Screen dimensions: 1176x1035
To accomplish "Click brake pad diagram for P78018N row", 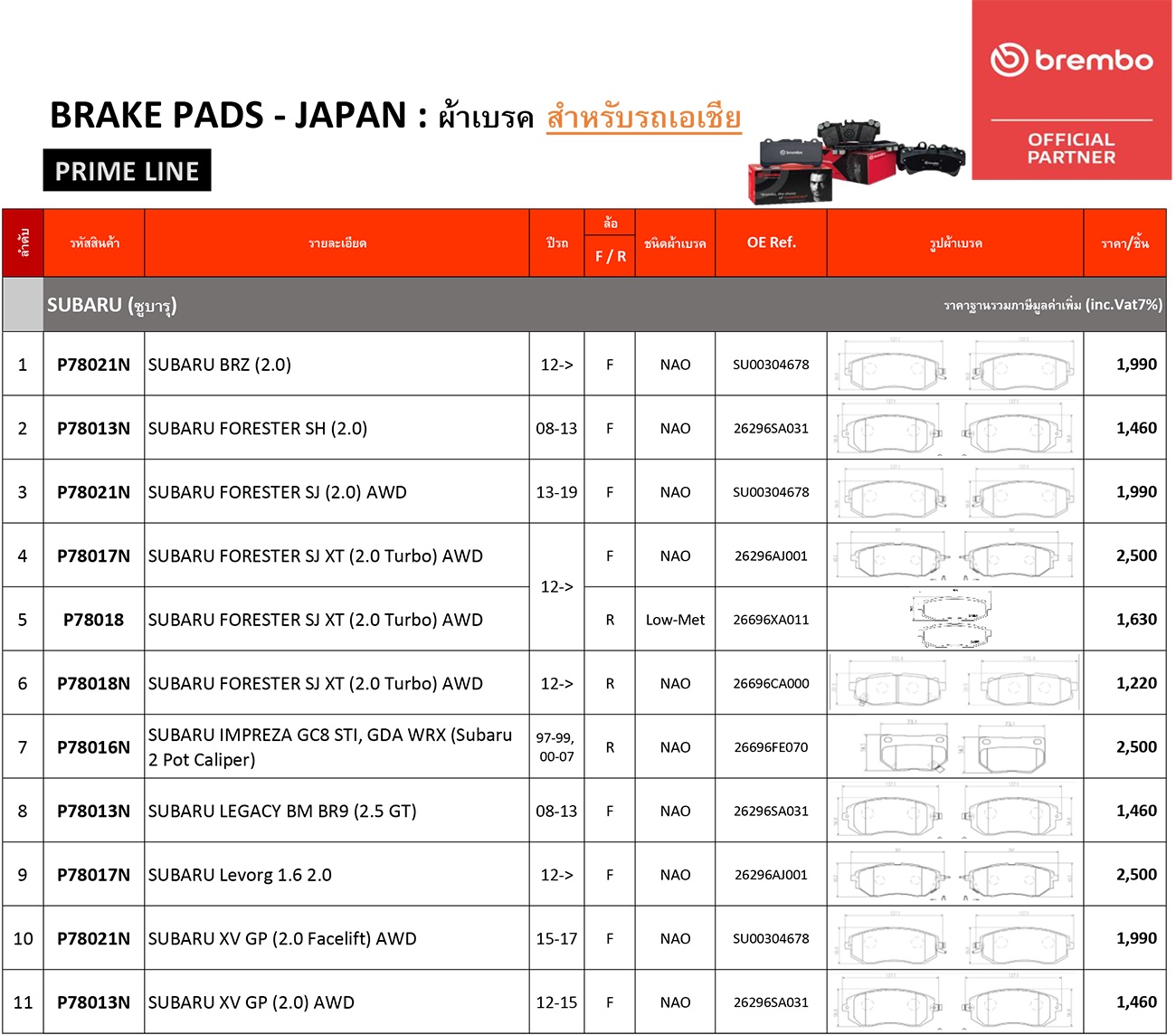I will pos(955,683).
